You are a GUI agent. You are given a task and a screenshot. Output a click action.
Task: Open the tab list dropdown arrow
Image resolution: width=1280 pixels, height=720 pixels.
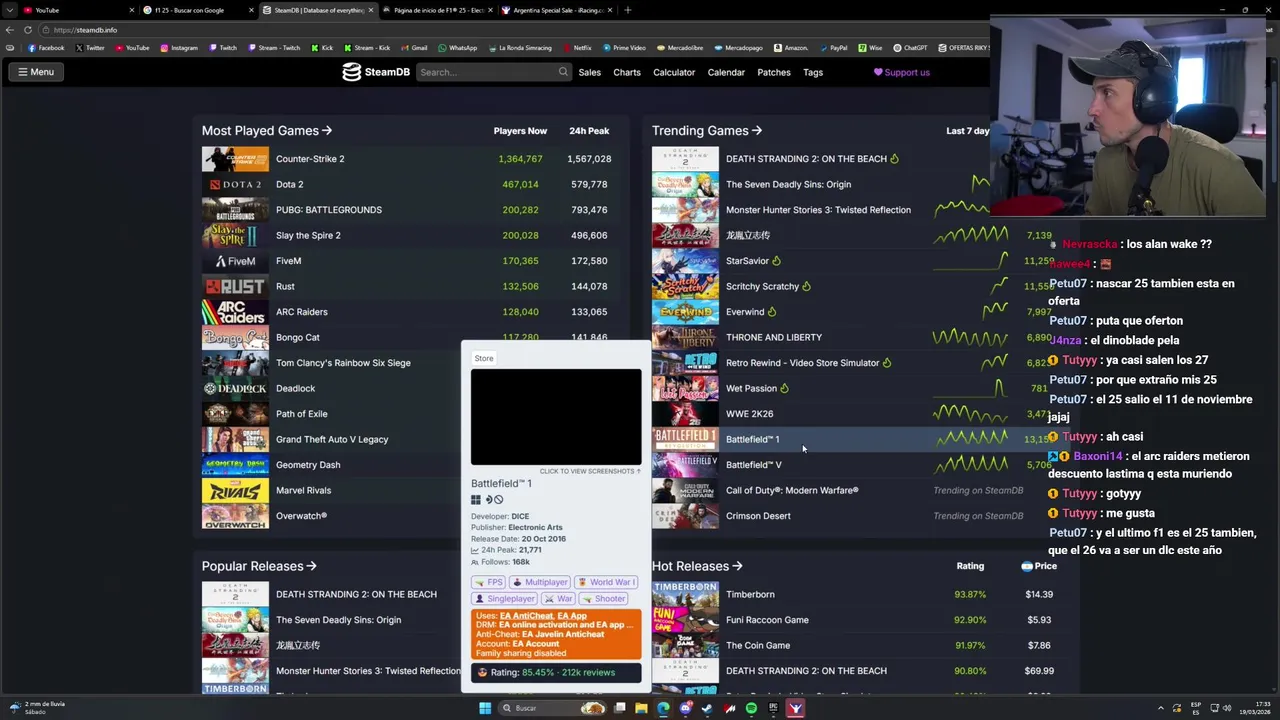point(10,10)
